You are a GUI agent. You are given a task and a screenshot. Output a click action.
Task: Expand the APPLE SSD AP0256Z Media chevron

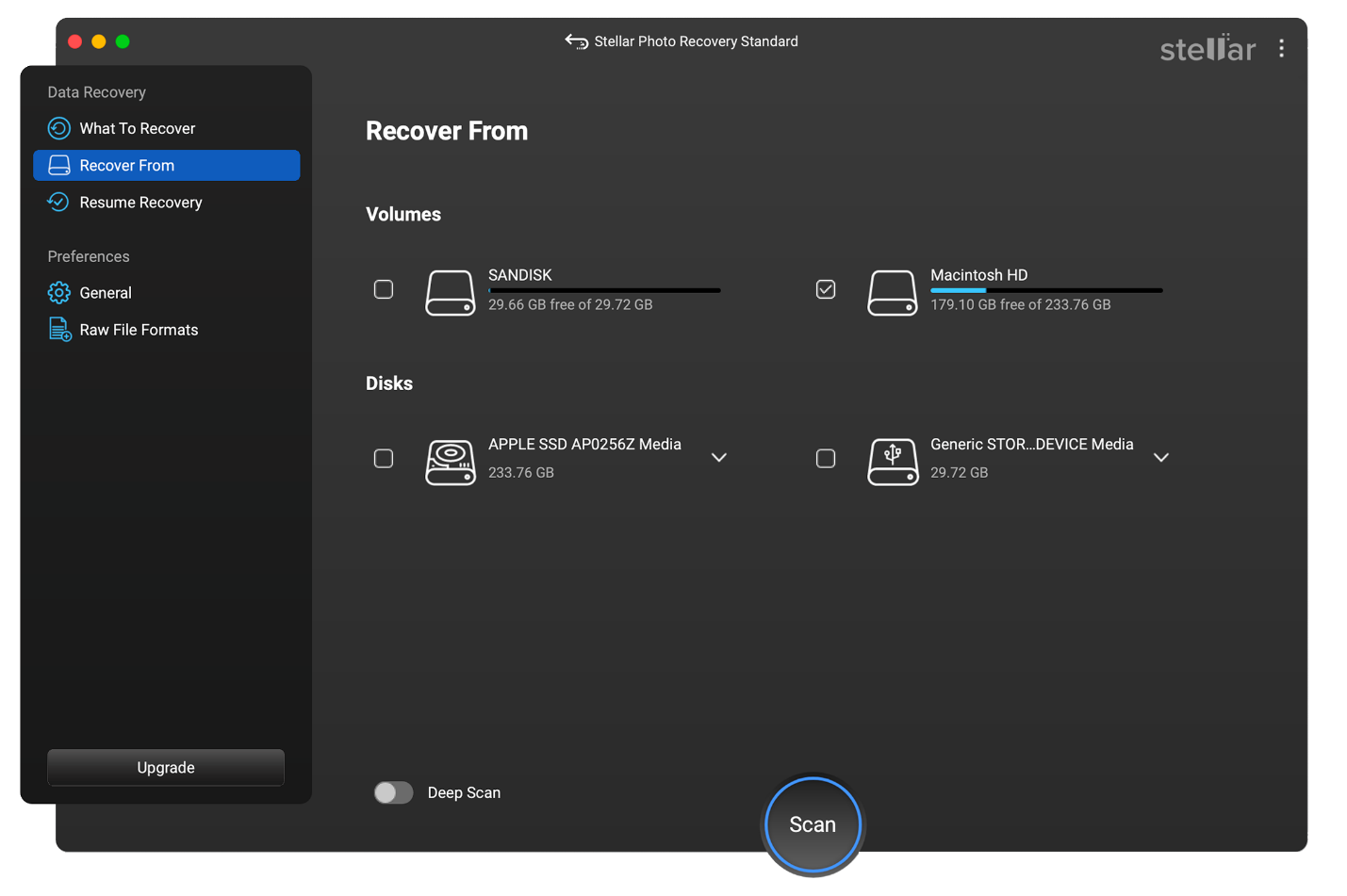pyautogui.click(x=719, y=458)
